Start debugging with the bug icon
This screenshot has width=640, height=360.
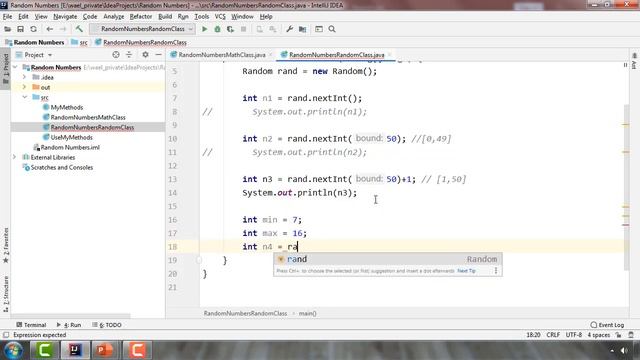pos(218,29)
